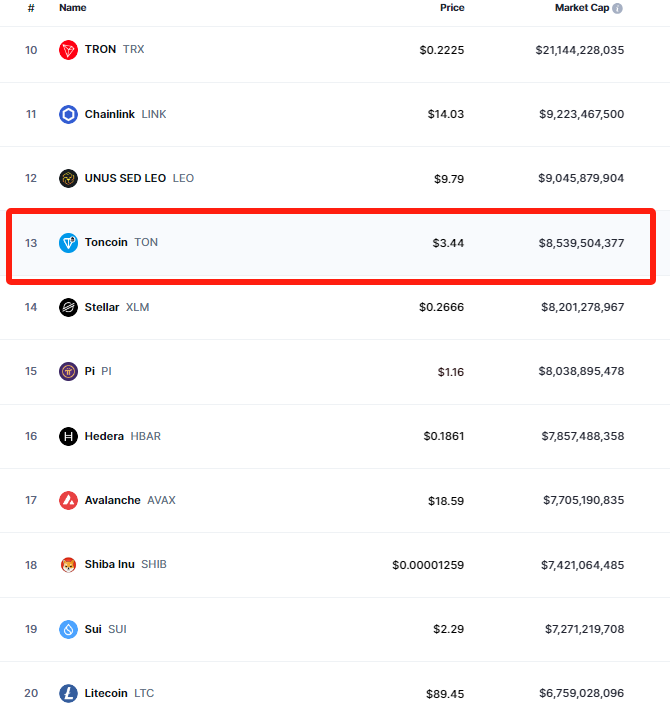Click the Pi coin logo icon
The width and height of the screenshot is (670, 708).
[x=68, y=371]
